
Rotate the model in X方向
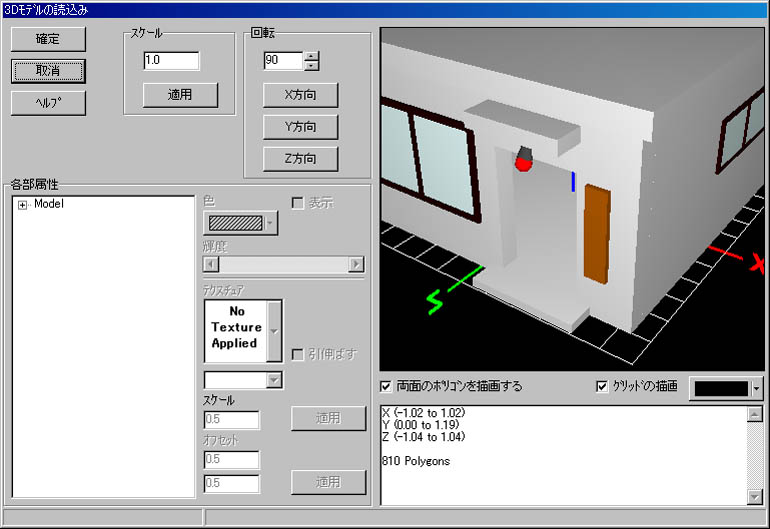coord(301,95)
